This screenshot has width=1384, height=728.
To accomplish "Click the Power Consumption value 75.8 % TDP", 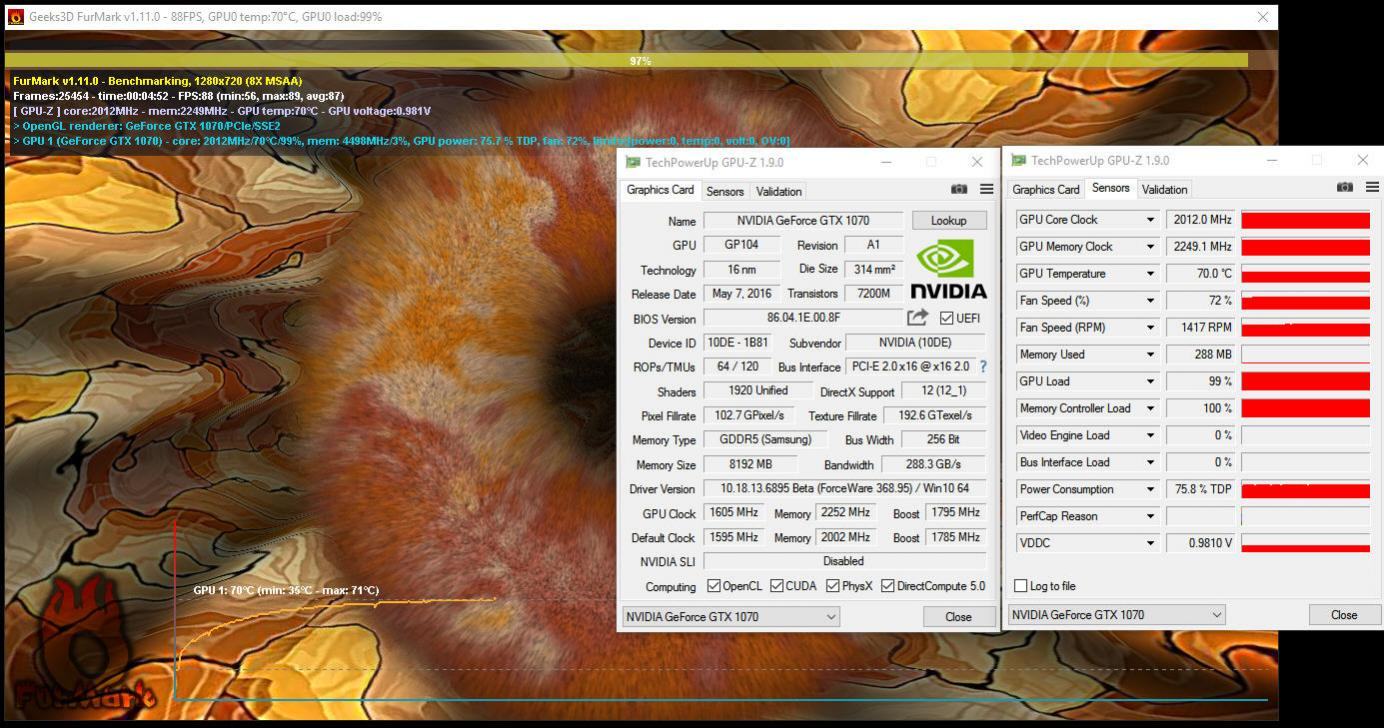I will point(1201,490).
